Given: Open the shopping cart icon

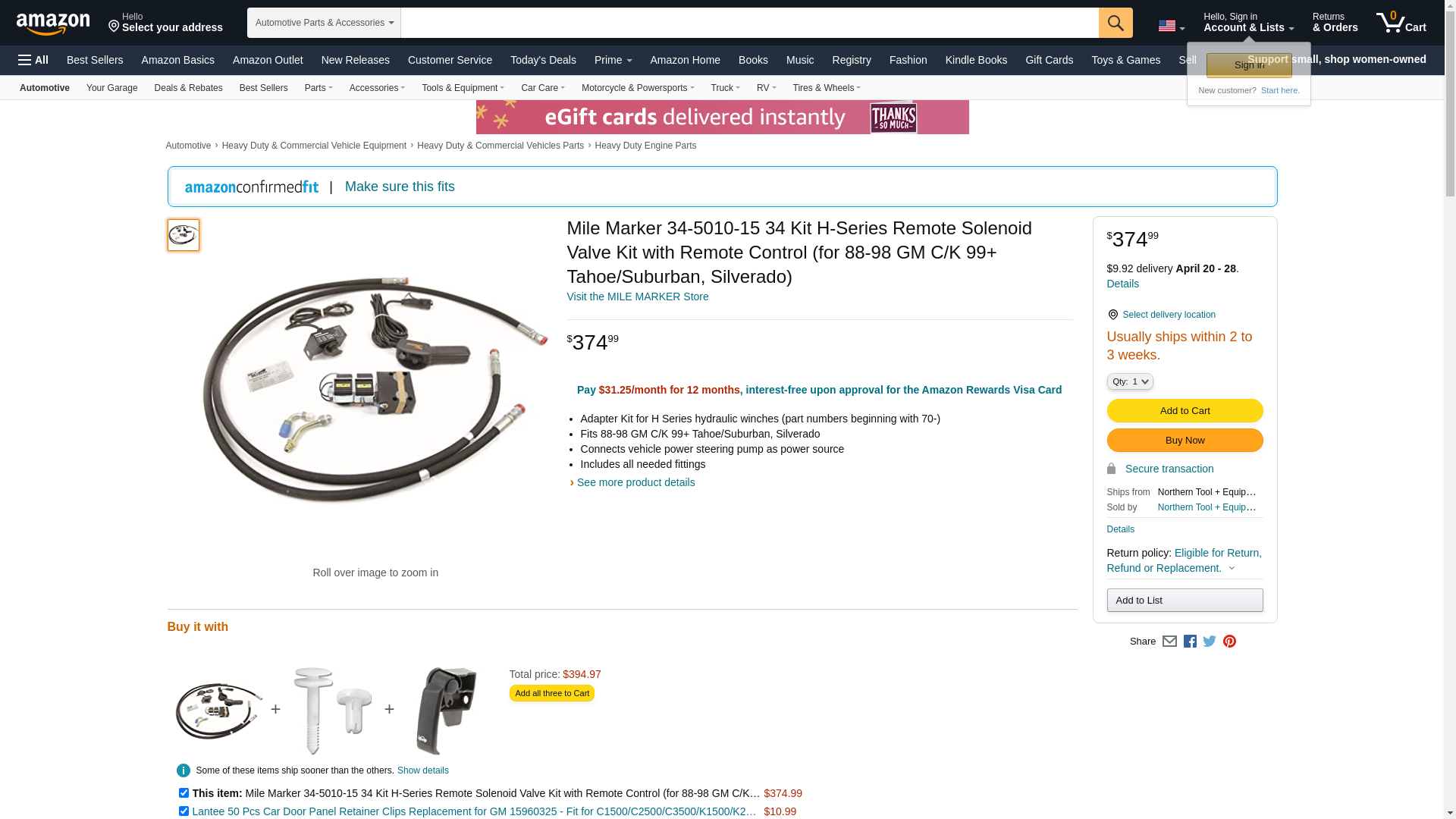Looking at the screenshot, I should coord(1401,23).
